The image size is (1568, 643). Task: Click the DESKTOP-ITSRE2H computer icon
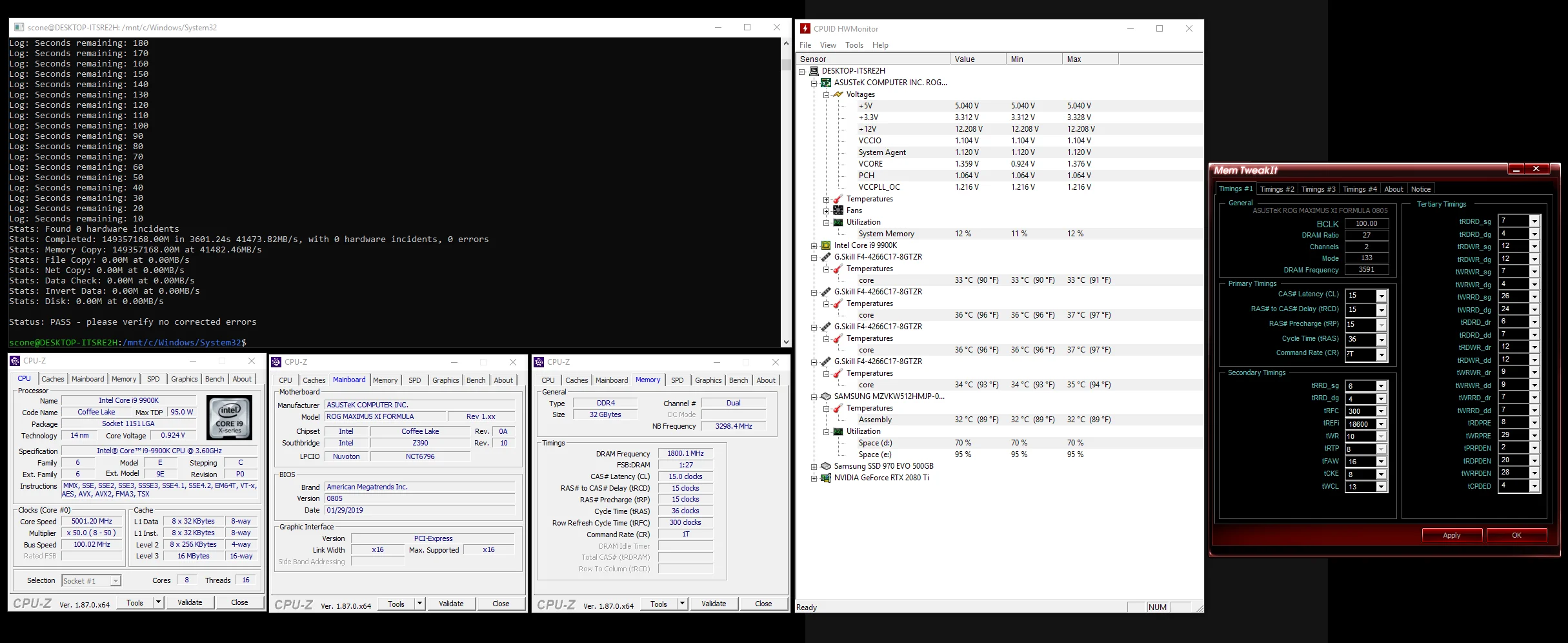click(814, 71)
